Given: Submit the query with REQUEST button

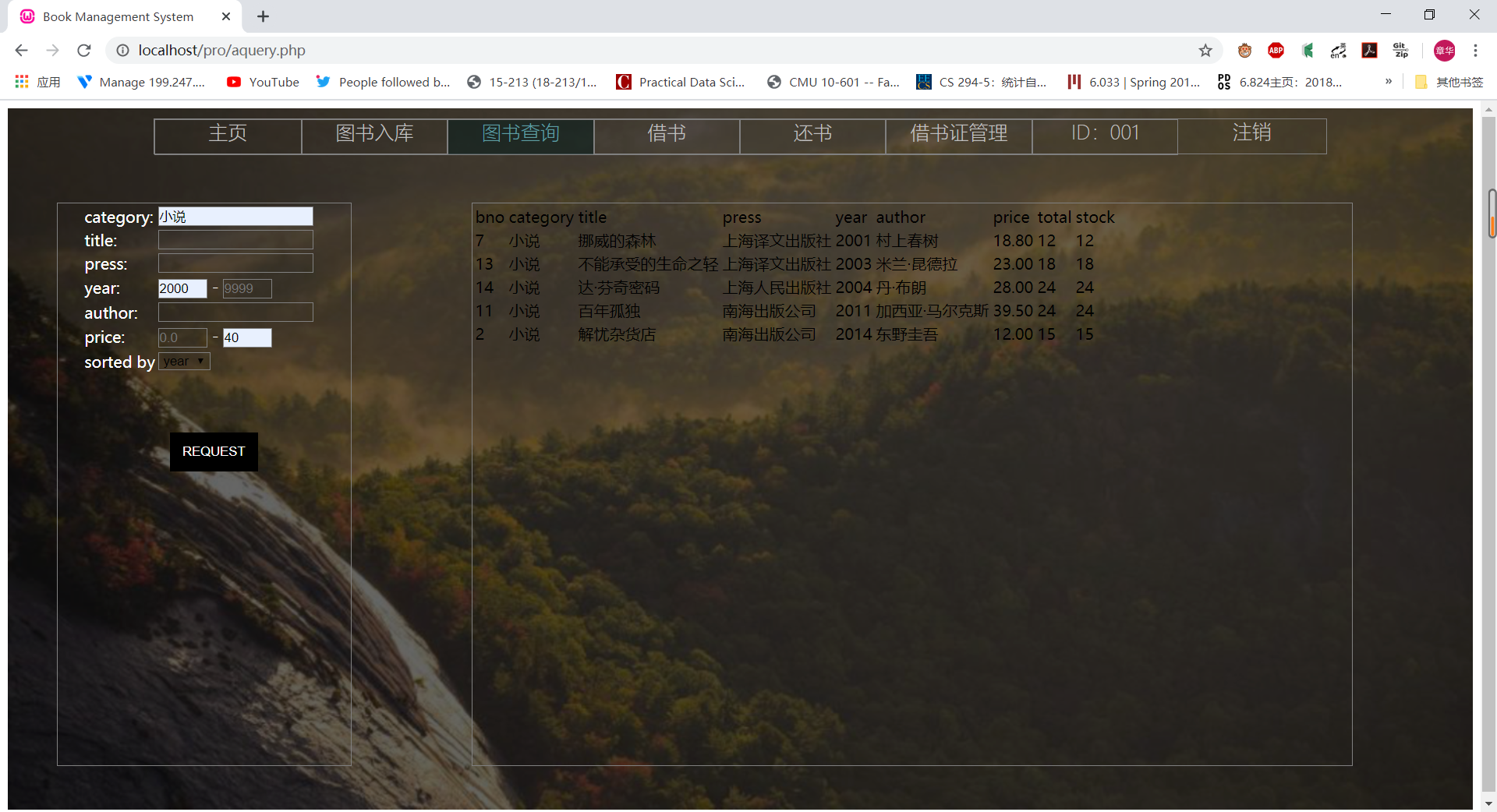Looking at the screenshot, I should pyautogui.click(x=214, y=452).
